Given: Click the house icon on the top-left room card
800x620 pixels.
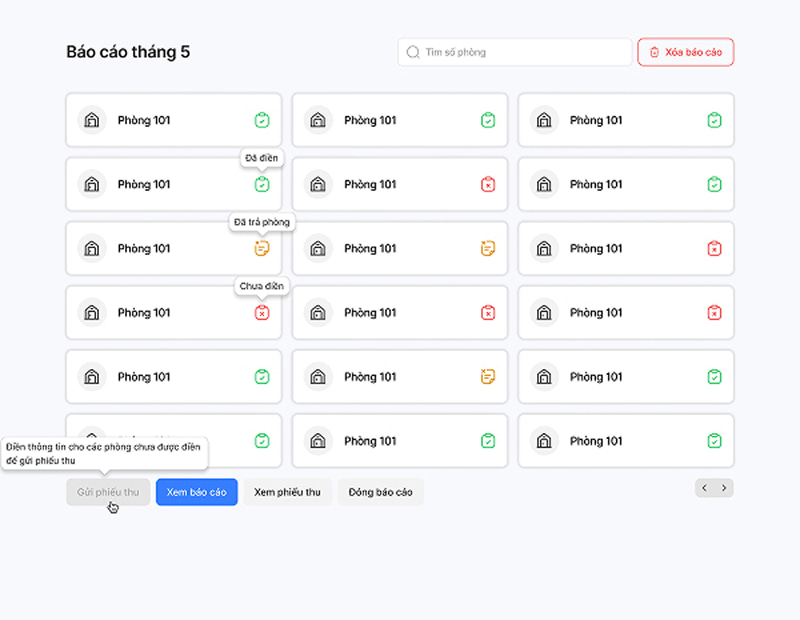Looking at the screenshot, I should [92, 120].
